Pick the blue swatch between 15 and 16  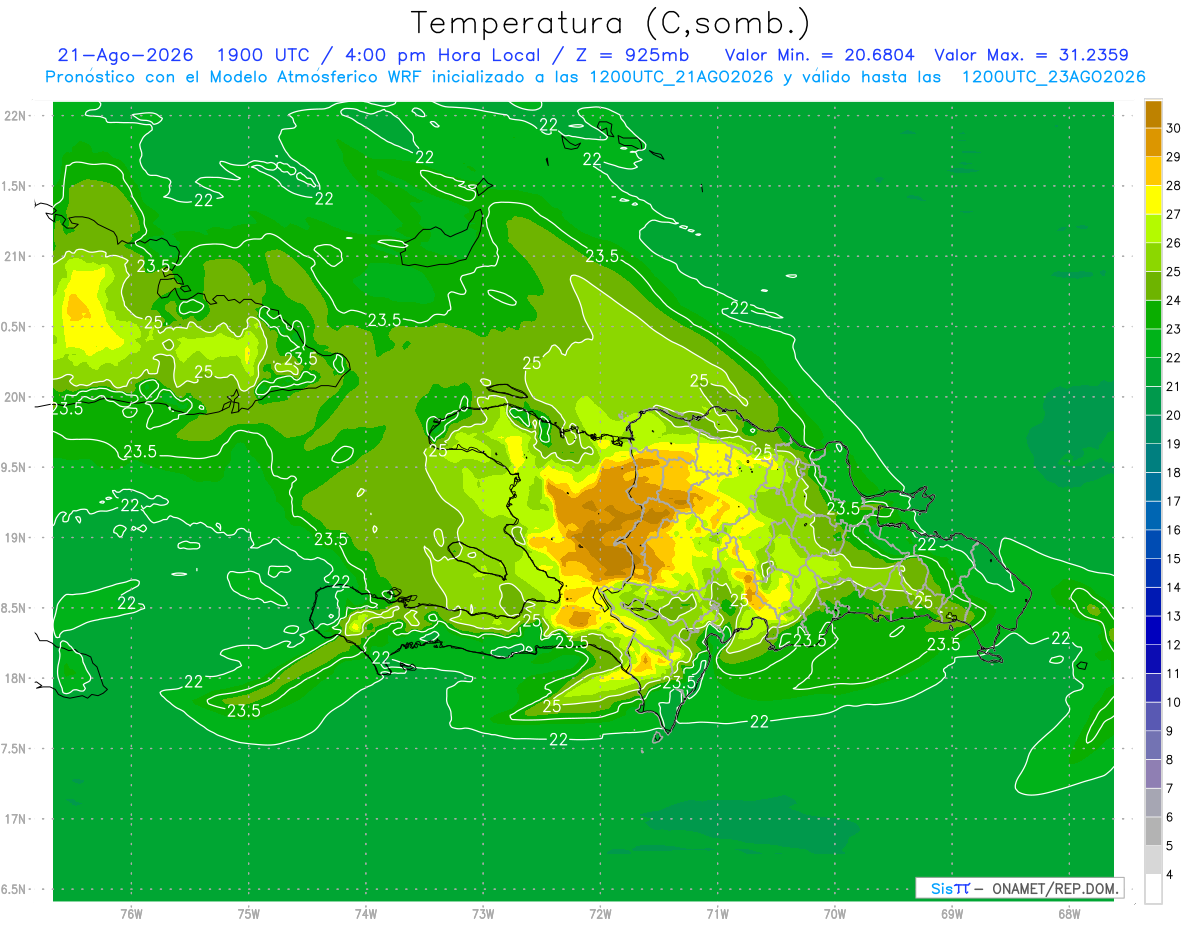(x=1153, y=545)
